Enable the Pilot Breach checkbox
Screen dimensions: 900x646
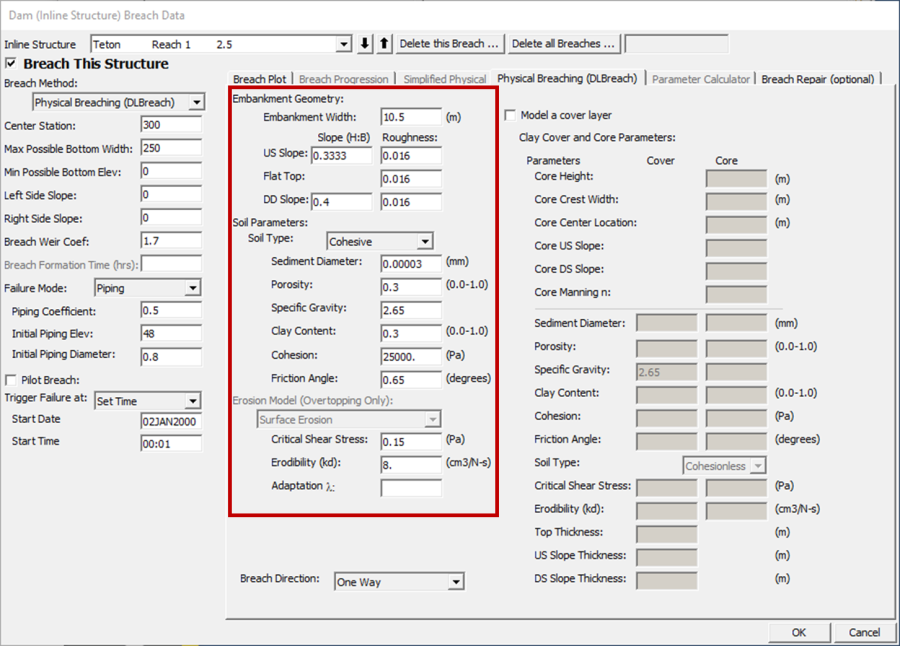10,380
